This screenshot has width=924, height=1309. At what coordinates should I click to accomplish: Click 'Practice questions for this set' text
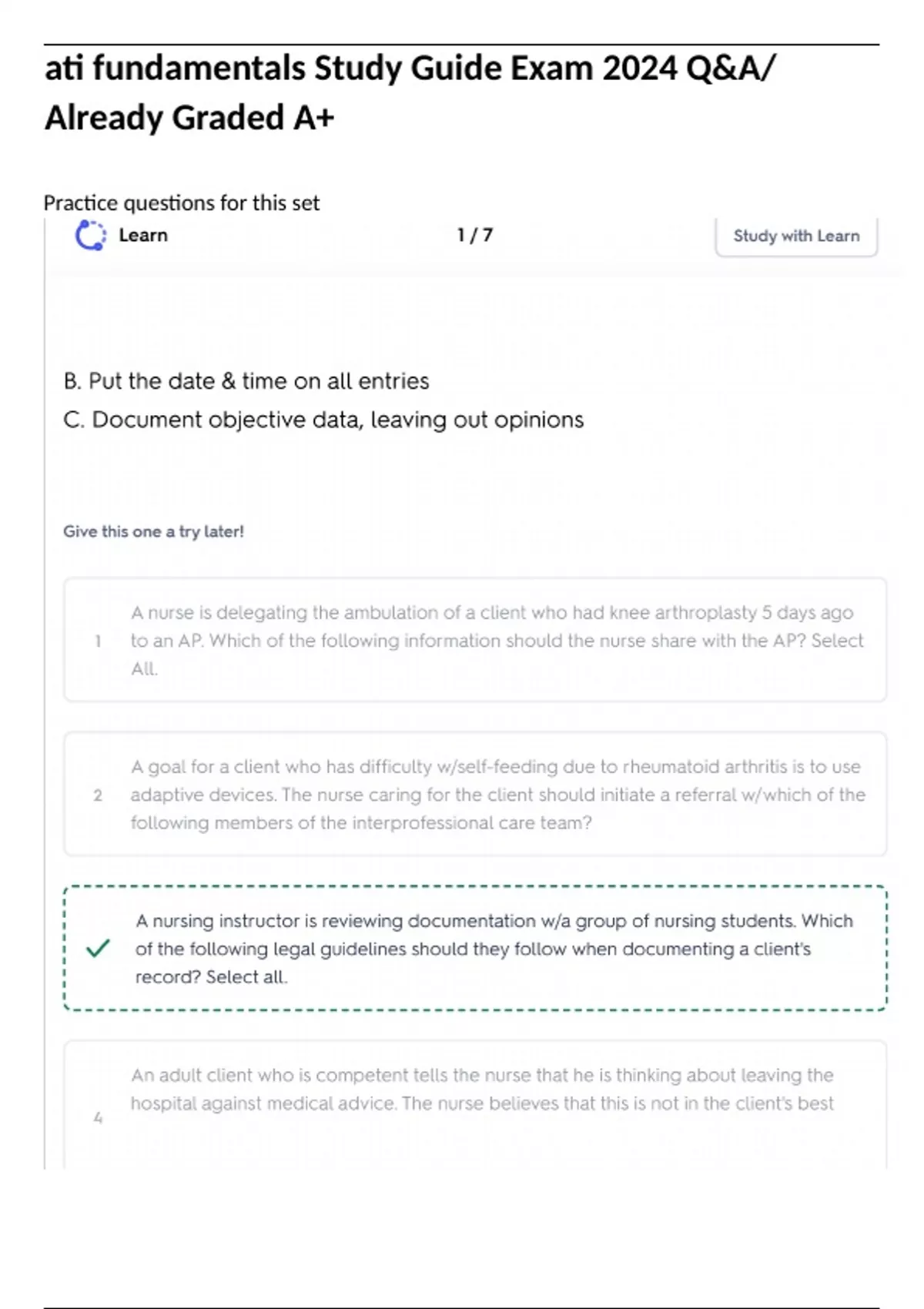coord(181,203)
